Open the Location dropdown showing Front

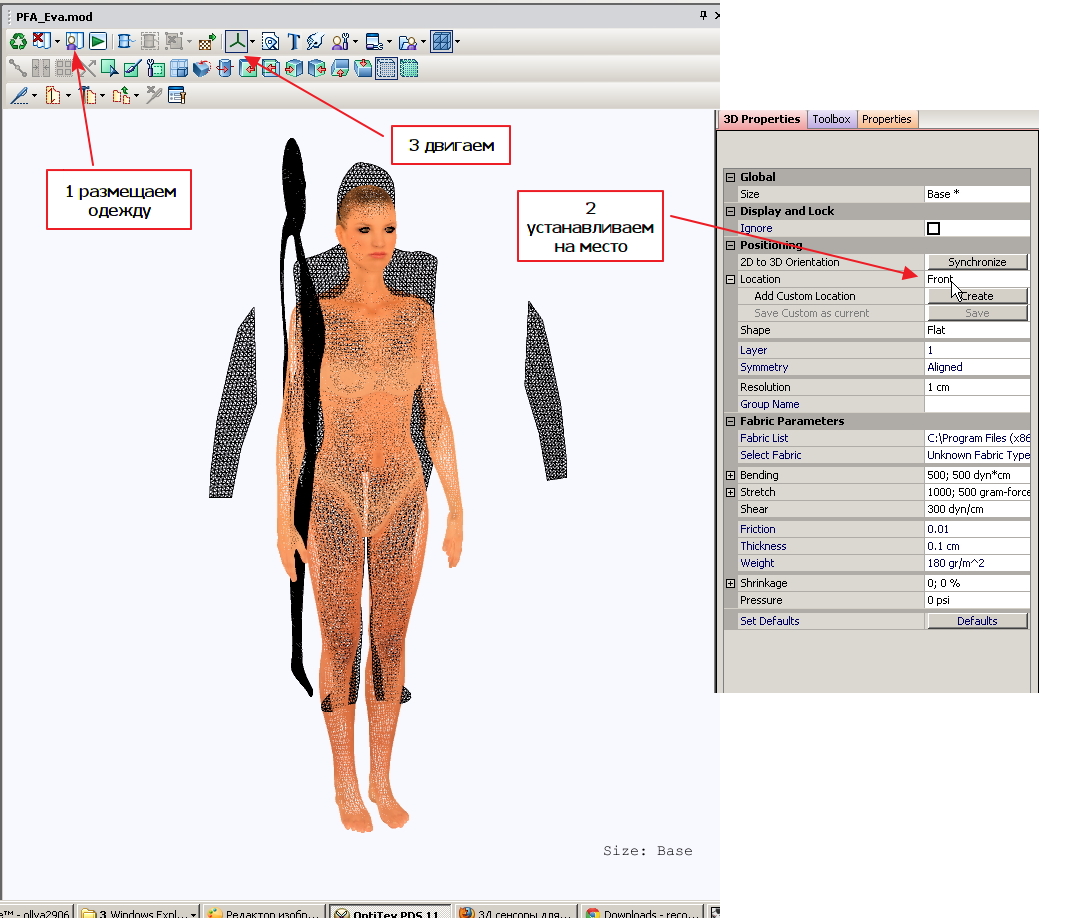click(x=976, y=279)
